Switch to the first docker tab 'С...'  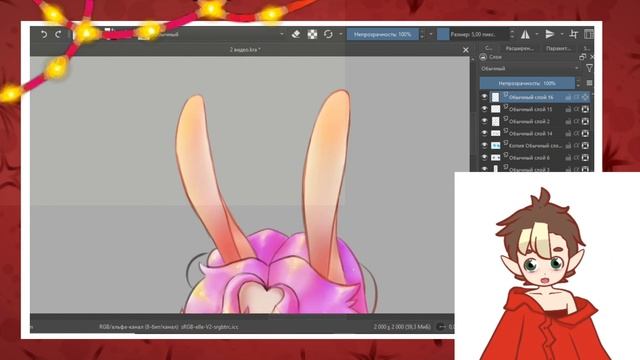click(x=489, y=48)
